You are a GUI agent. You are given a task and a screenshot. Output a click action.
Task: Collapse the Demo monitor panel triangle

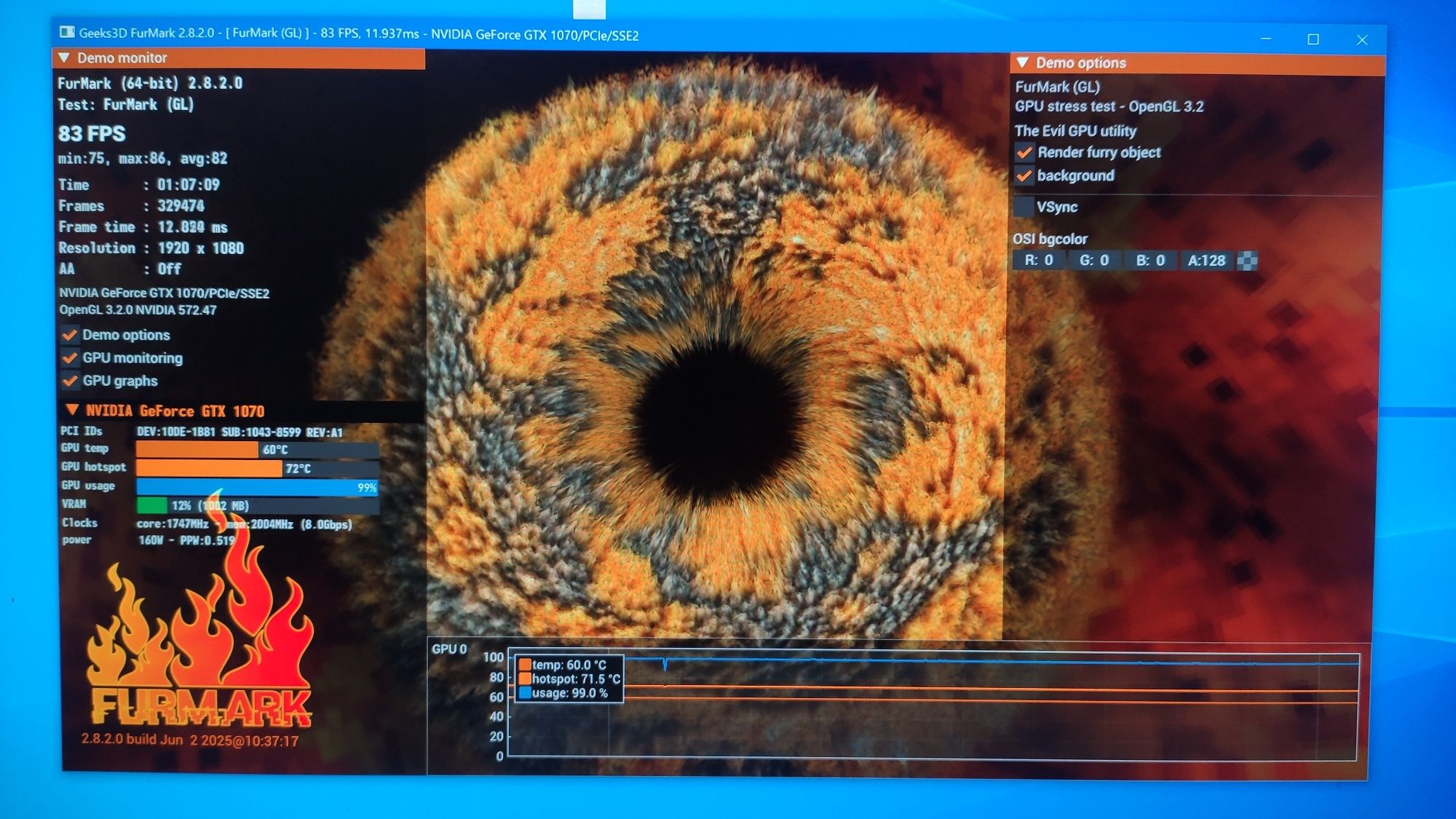tap(64, 58)
